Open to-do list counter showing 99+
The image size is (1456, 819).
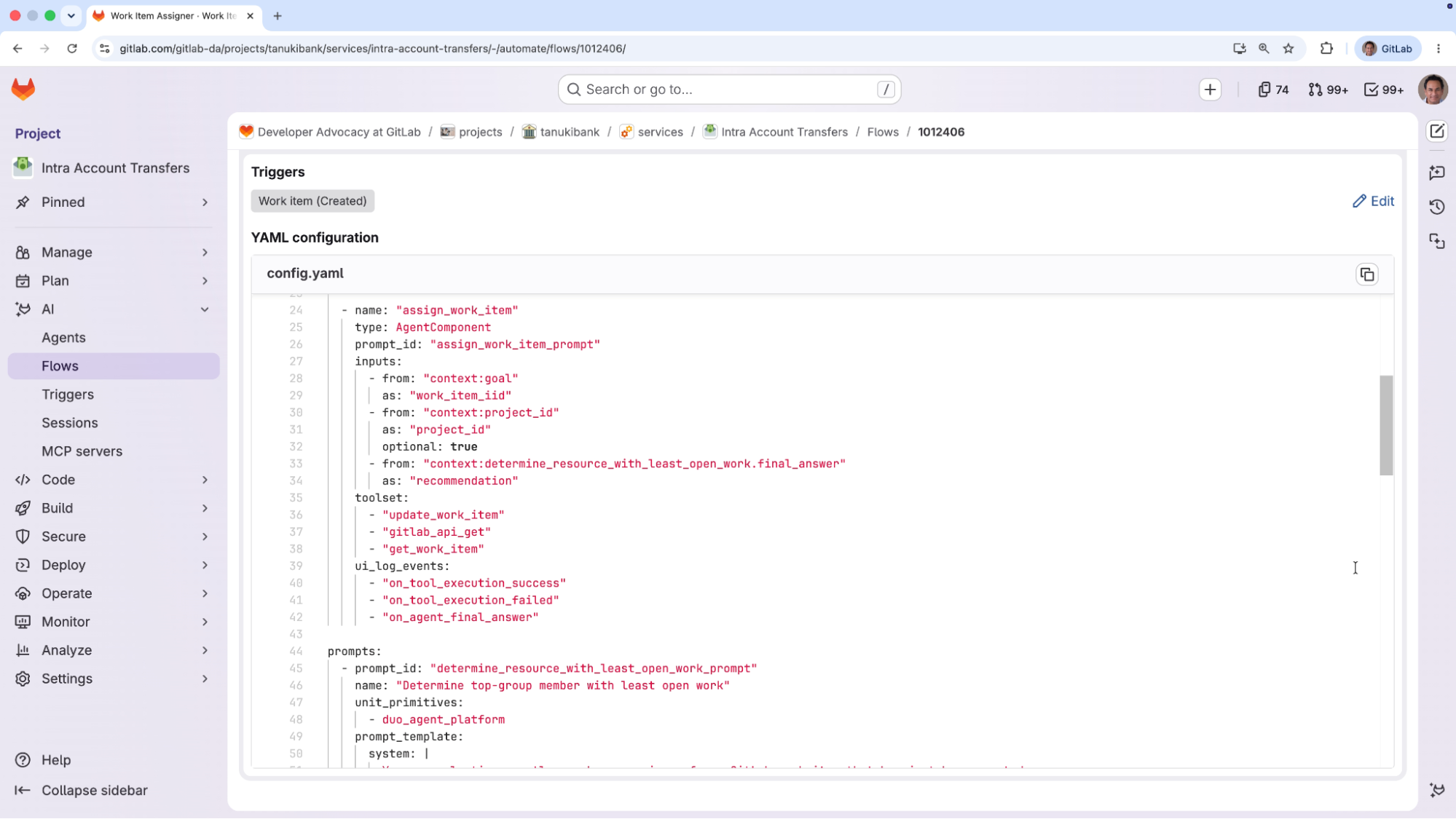(x=1384, y=90)
